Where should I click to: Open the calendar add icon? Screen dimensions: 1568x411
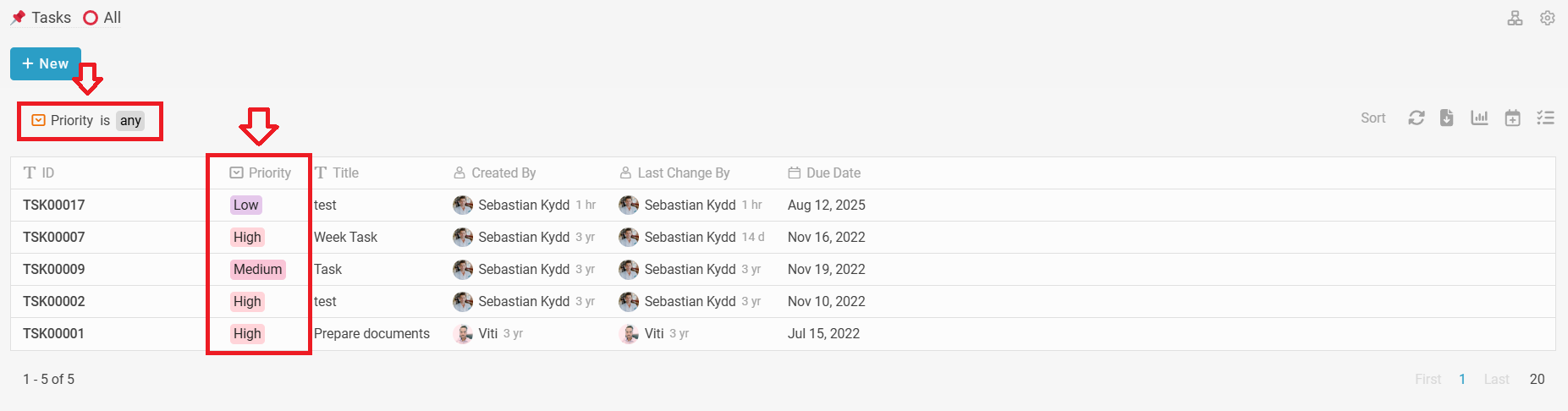(1512, 118)
